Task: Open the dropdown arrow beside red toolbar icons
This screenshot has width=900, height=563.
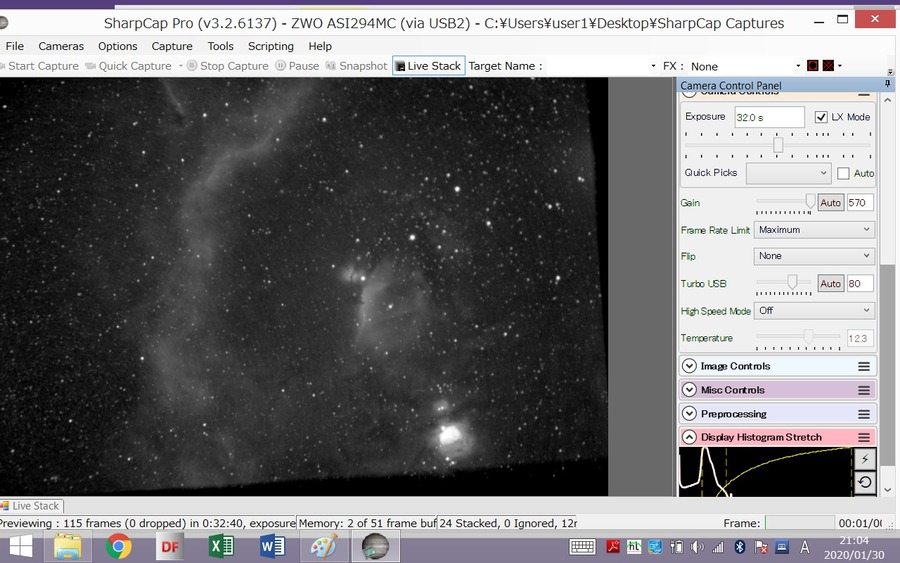Action: (840, 65)
